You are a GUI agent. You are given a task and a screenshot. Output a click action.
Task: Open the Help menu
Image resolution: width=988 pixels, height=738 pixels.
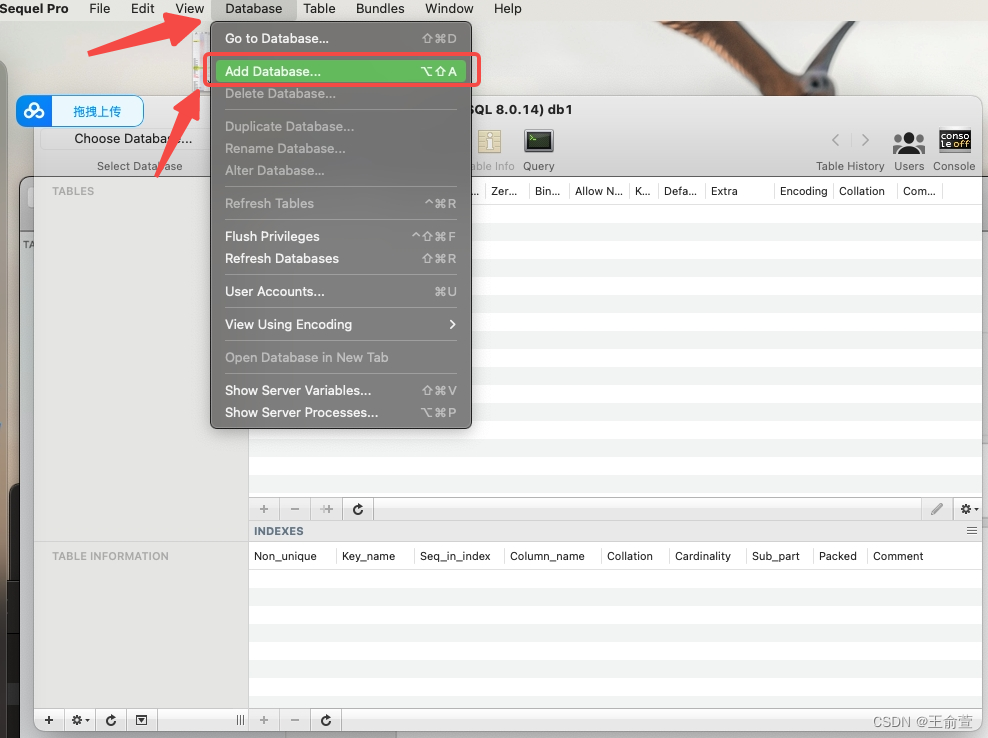507,9
